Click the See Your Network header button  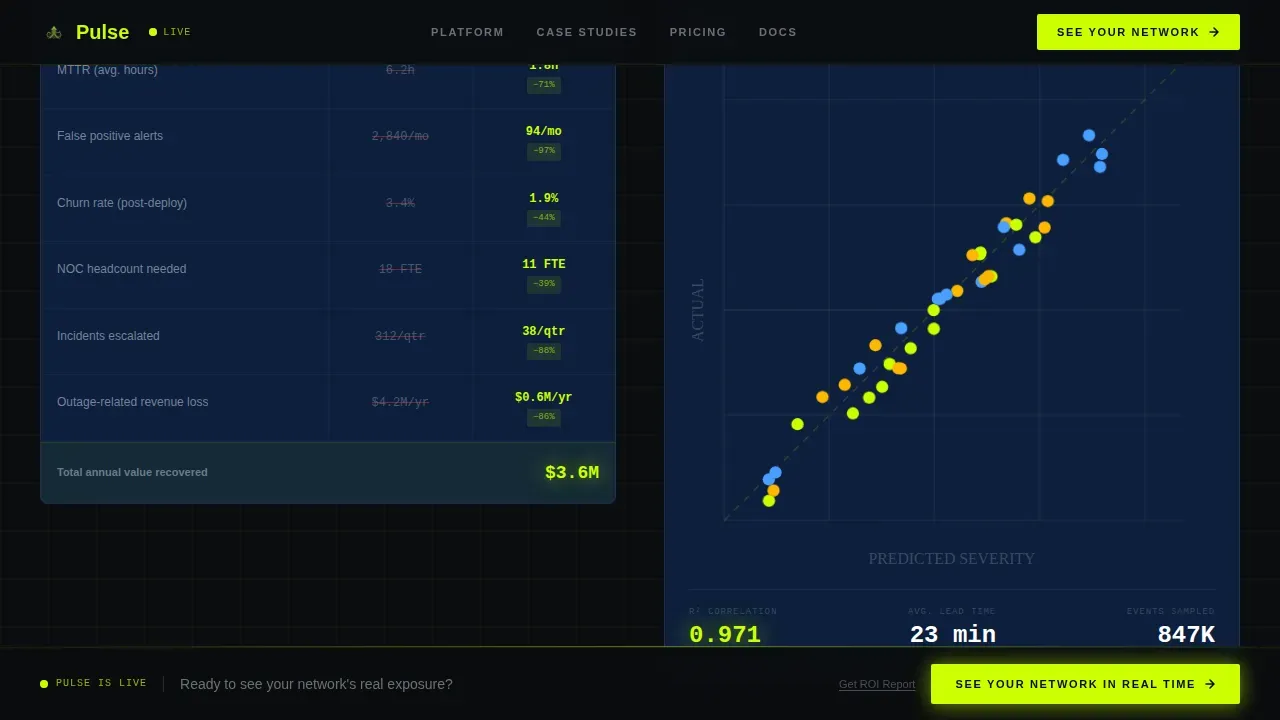click(1138, 32)
